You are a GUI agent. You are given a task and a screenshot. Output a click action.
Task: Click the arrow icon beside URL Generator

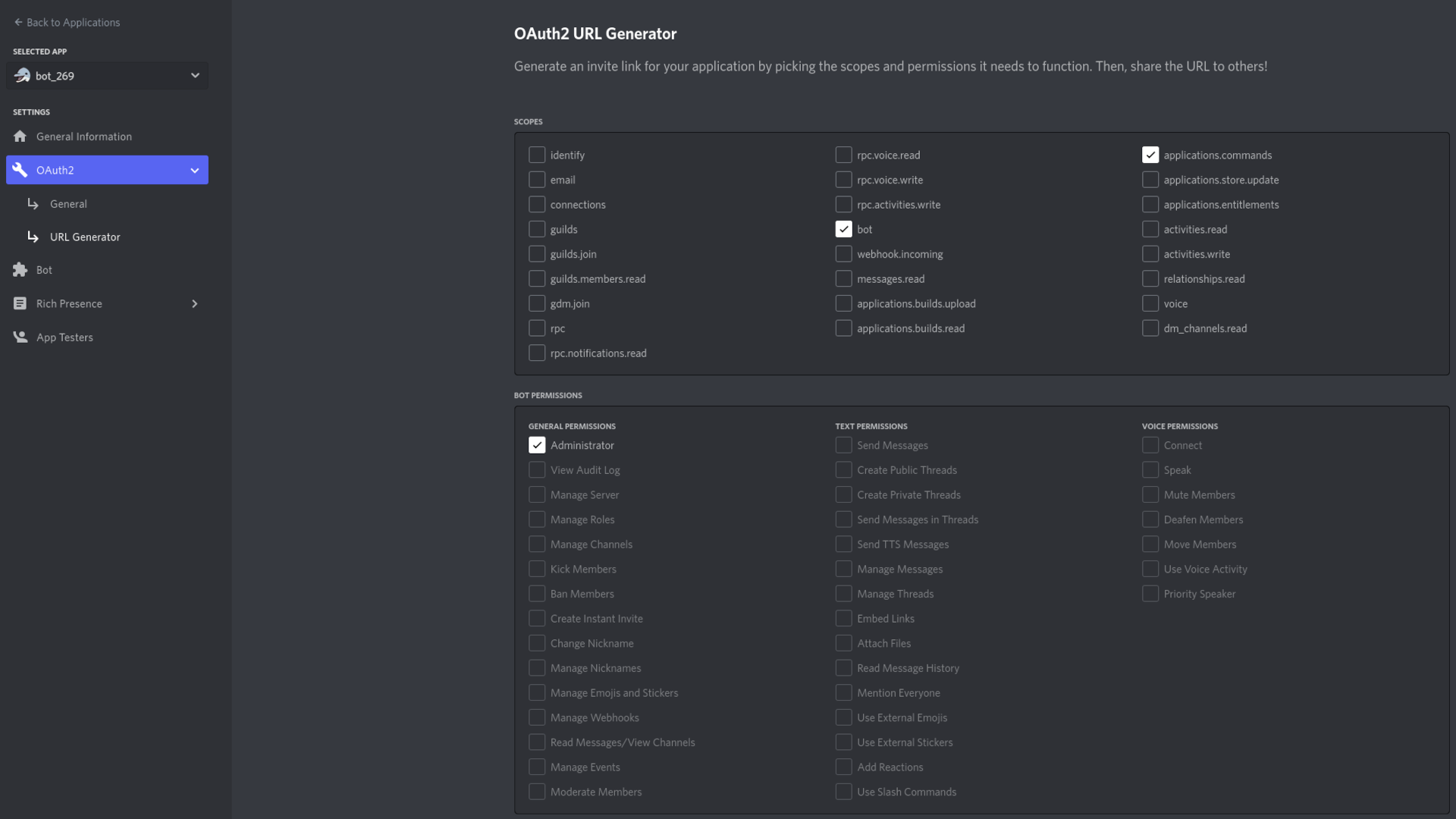(x=33, y=237)
